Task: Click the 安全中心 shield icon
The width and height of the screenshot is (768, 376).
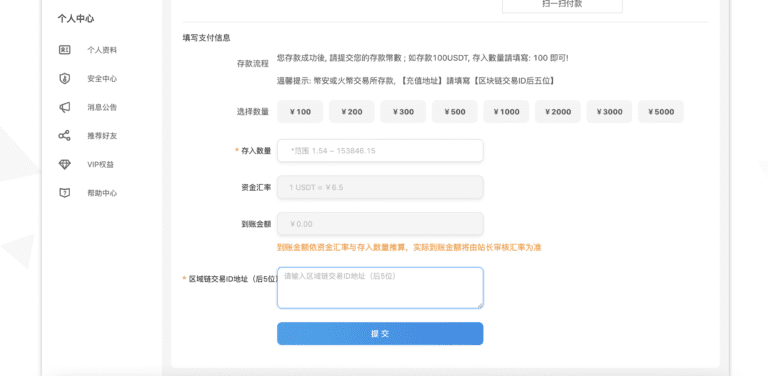Action: 65,78
